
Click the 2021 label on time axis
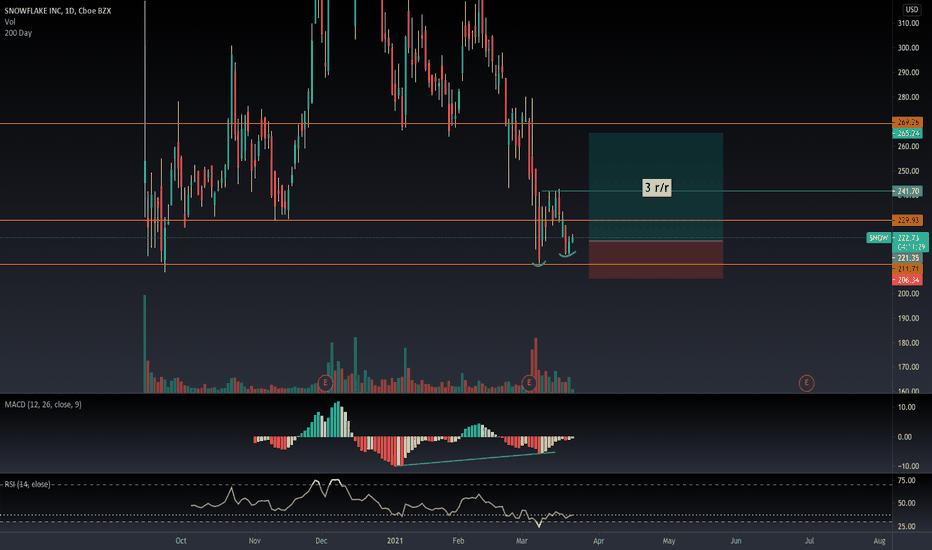pos(395,540)
